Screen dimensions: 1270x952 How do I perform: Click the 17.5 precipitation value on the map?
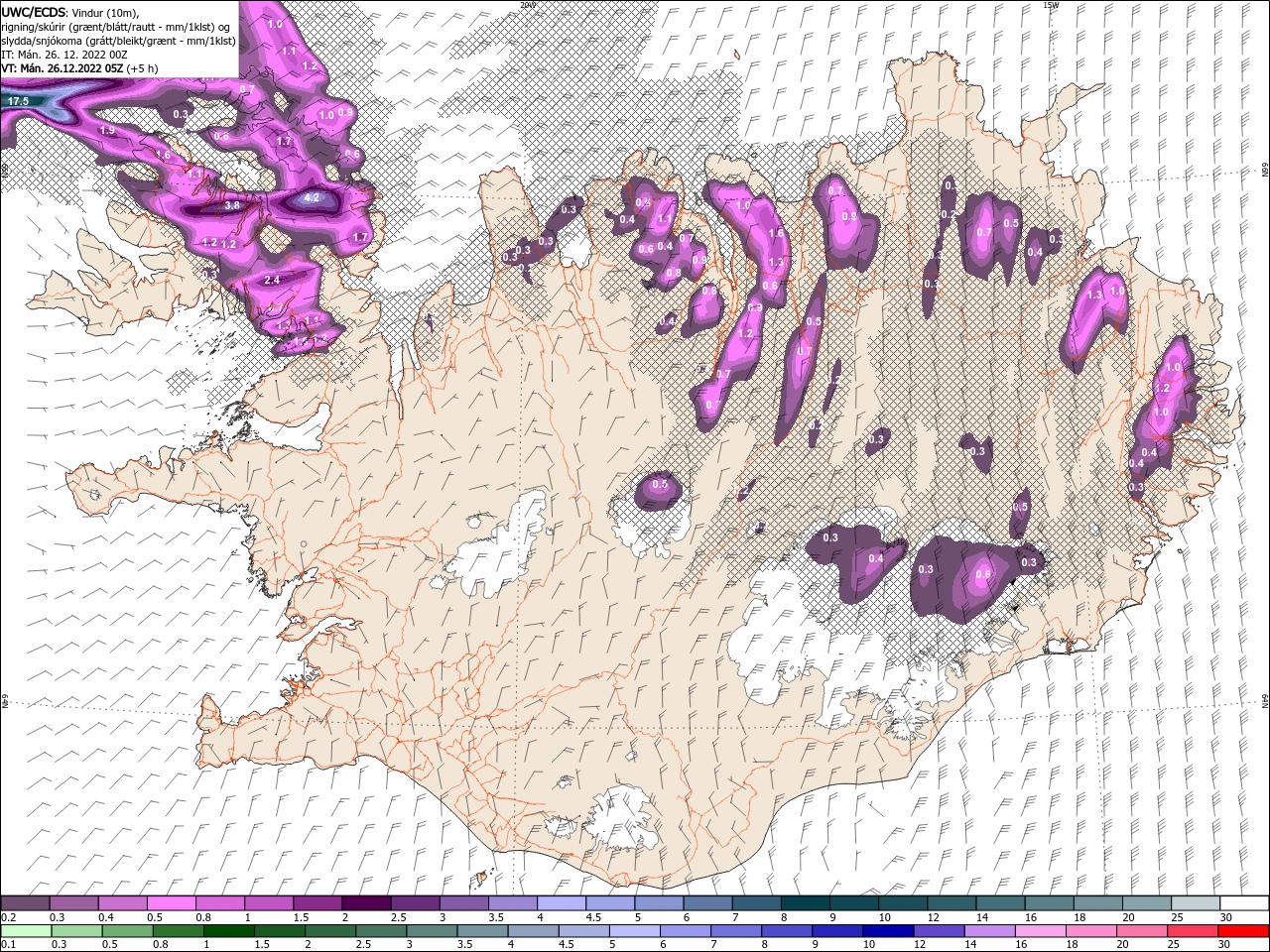tap(18, 101)
